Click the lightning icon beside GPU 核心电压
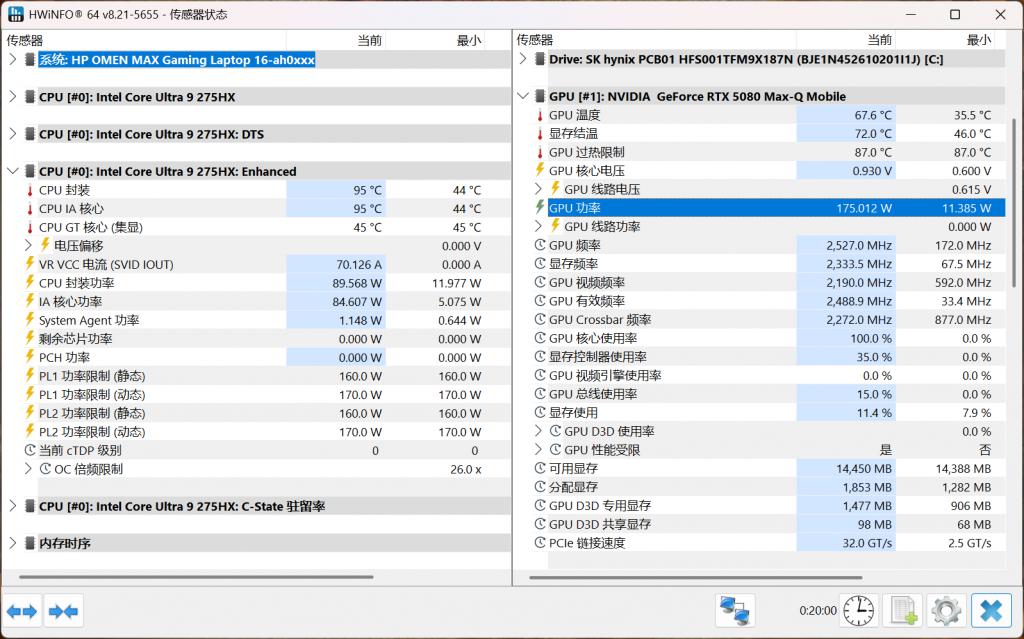The width and height of the screenshot is (1024, 639). point(539,170)
